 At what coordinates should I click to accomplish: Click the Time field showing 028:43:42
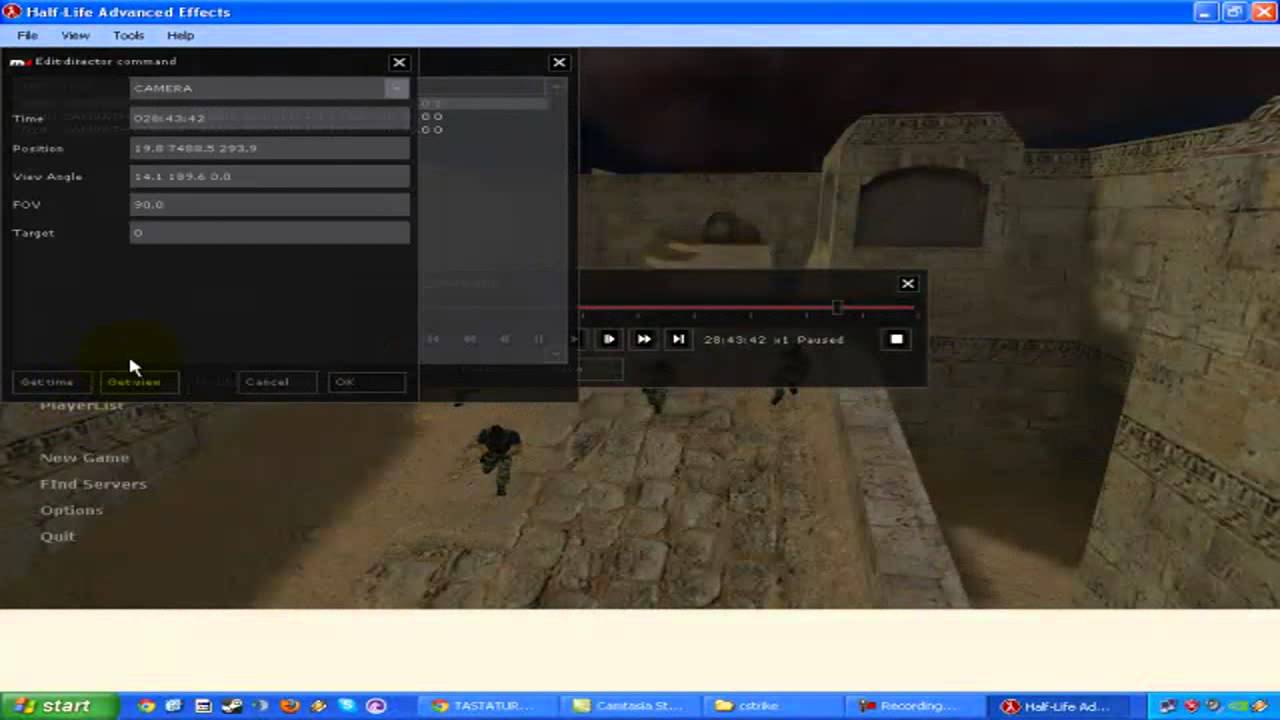270,118
